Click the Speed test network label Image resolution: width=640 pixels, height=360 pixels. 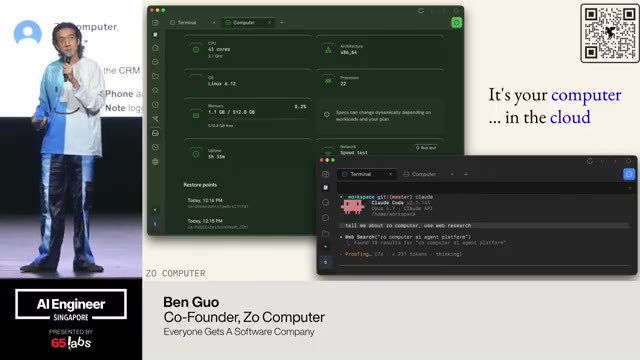[354, 153]
